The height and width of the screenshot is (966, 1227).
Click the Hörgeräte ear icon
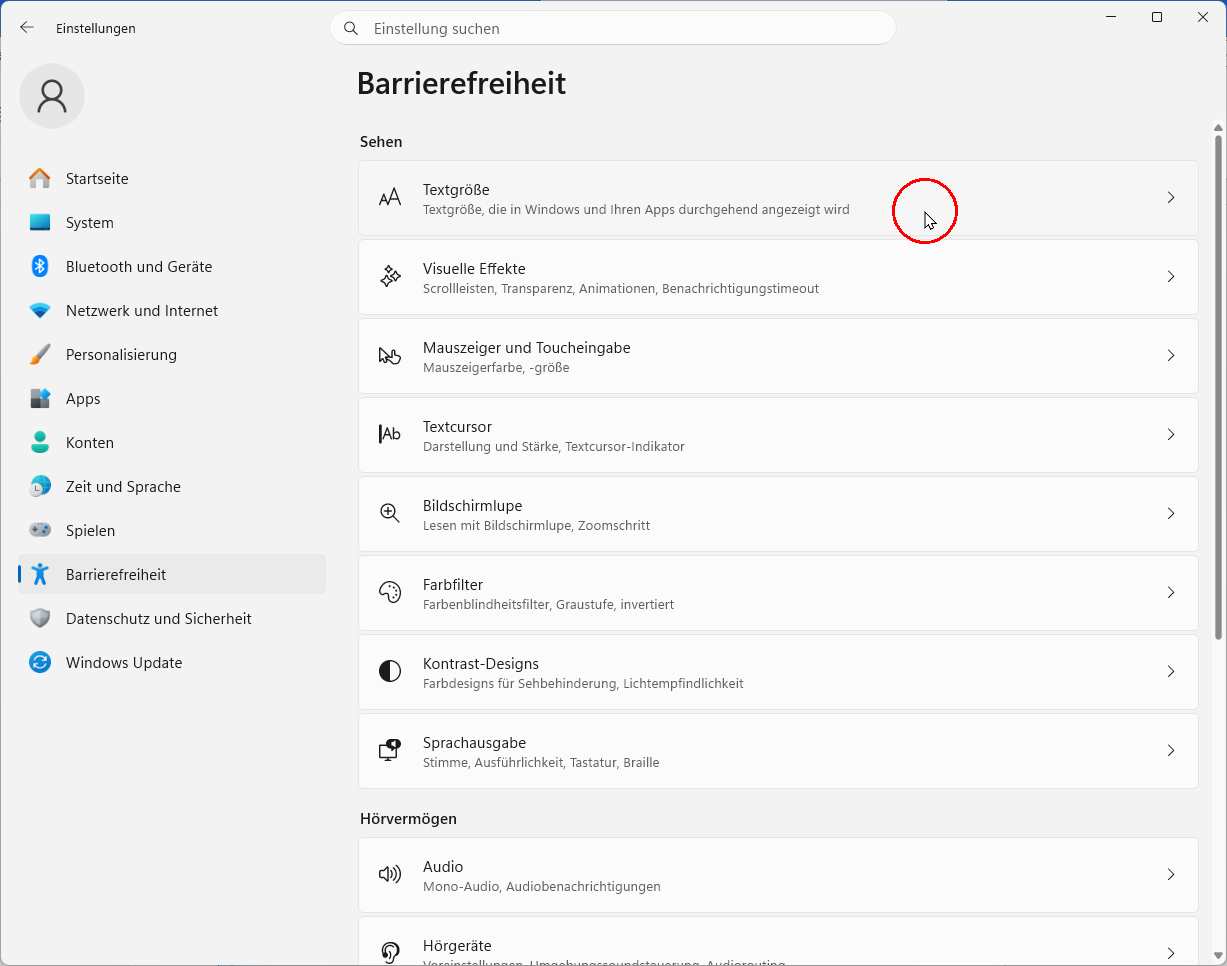coord(390,952)
